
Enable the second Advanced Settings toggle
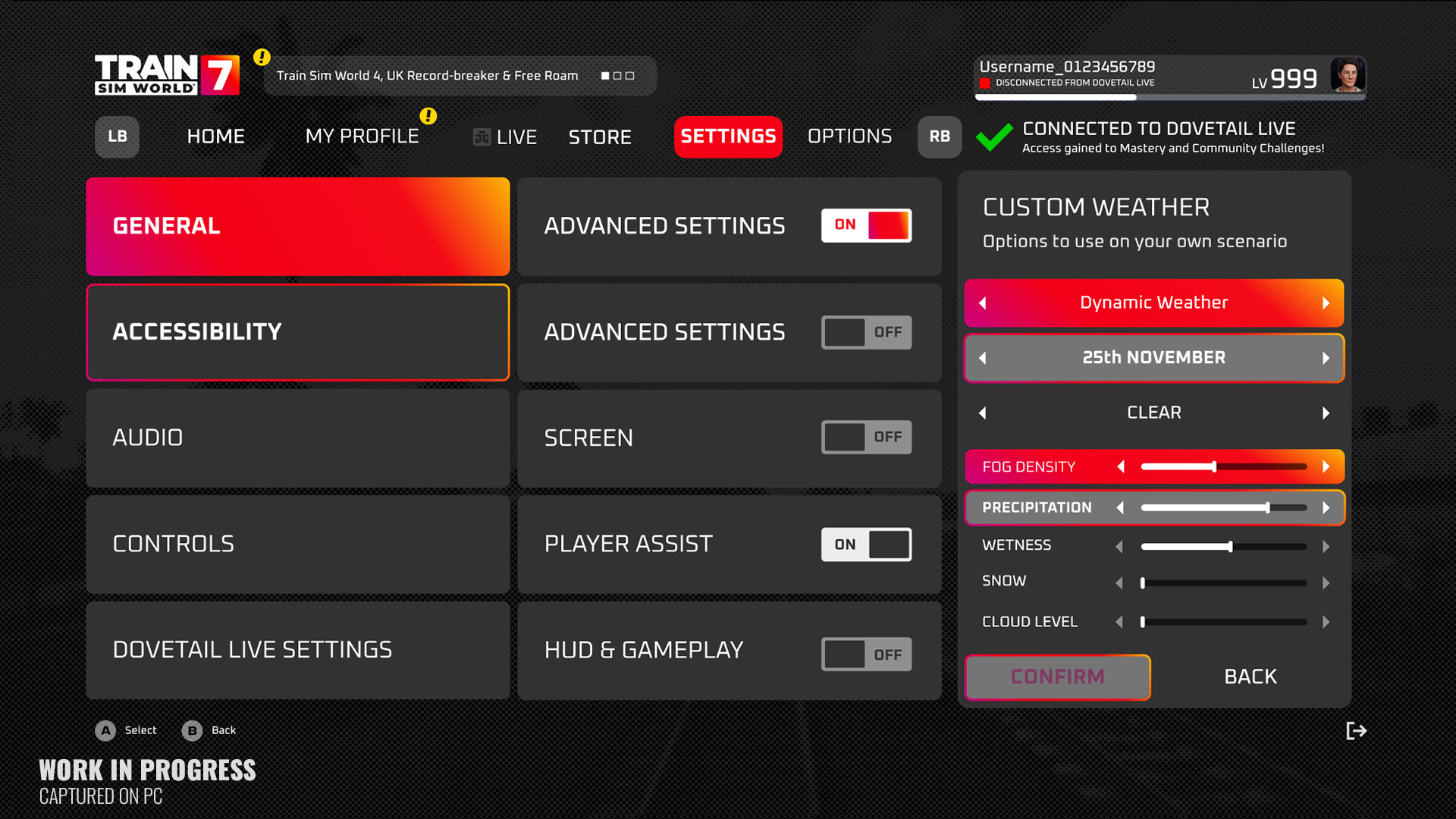867,332
